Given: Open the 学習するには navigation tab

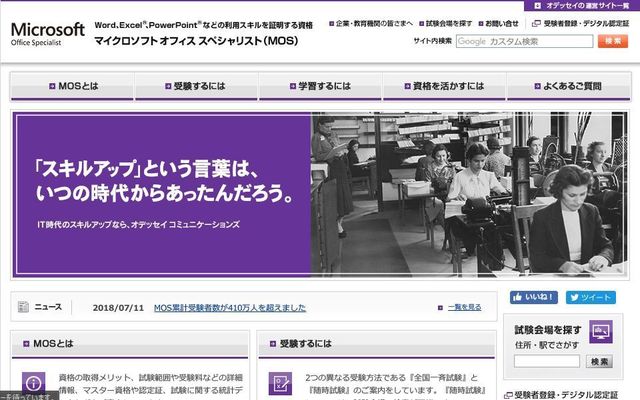Looking at the screenshot, I should [320, 86].
